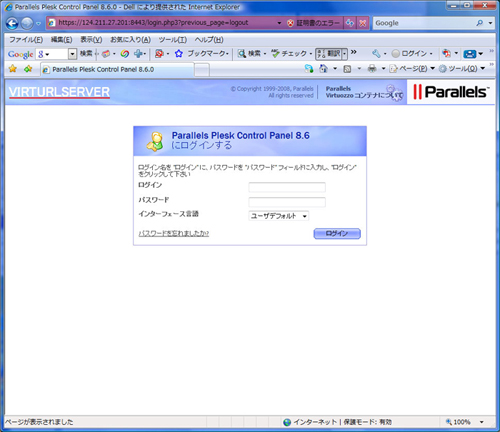The width and height of the screenshot is (500, 432).
Task: Click the blue plus icon on Google toolbar
Action: coord(138,54)
